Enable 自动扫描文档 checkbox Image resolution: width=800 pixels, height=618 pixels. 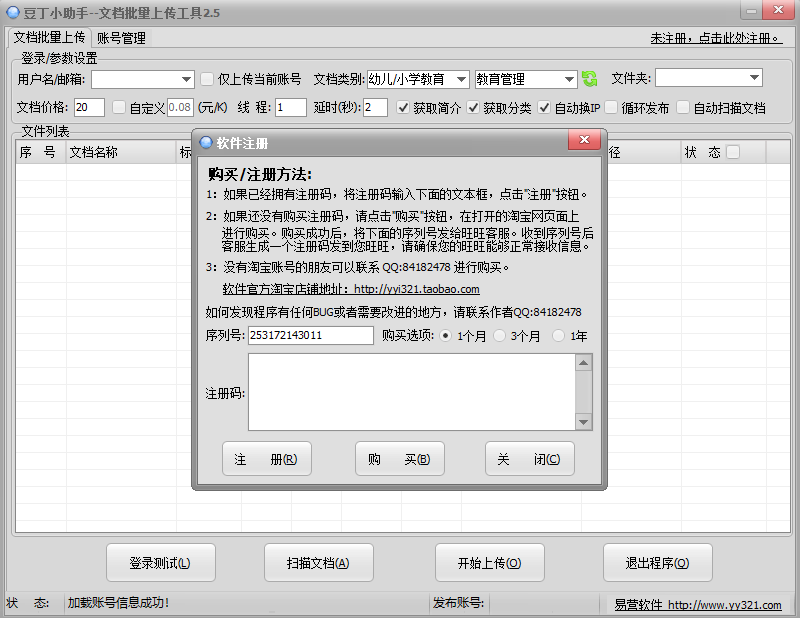coord(683,107)
